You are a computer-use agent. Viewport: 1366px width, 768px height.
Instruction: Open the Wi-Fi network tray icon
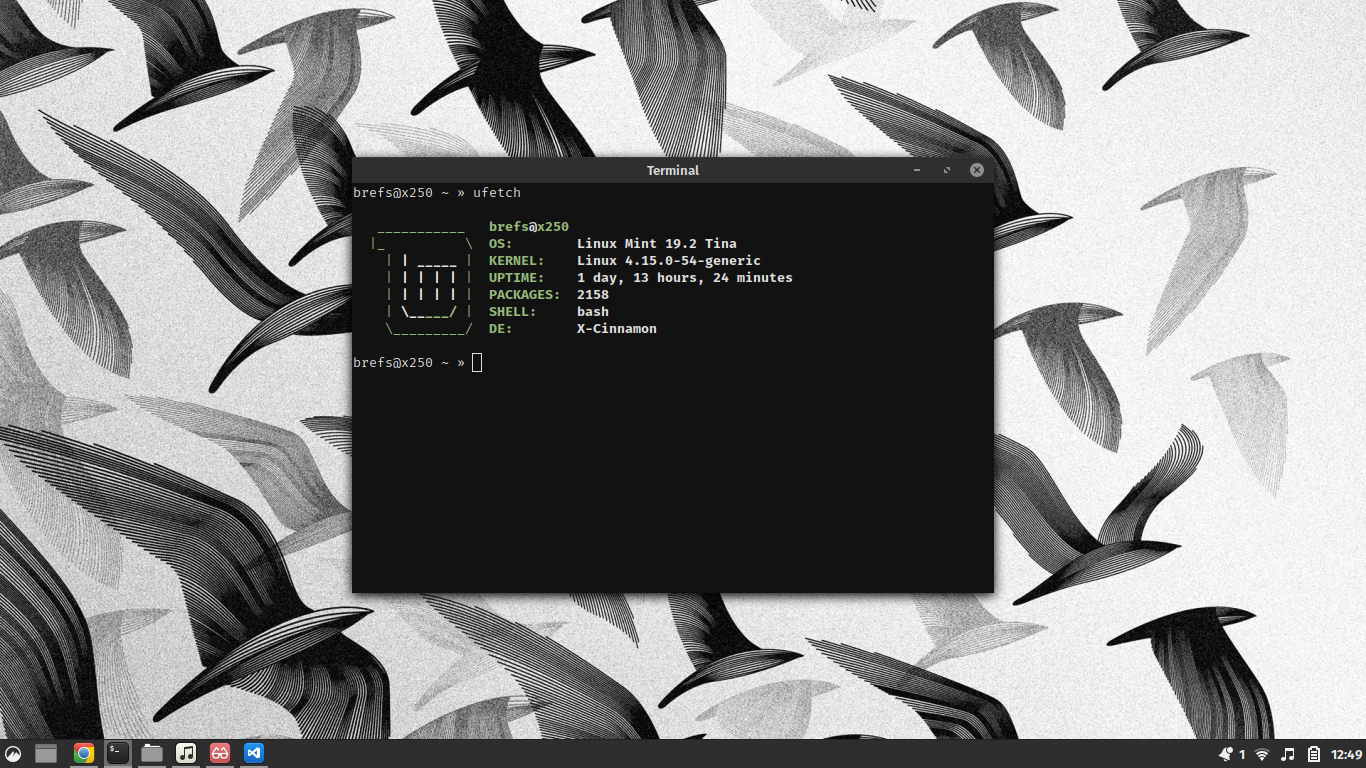(x=1262, y=754)
